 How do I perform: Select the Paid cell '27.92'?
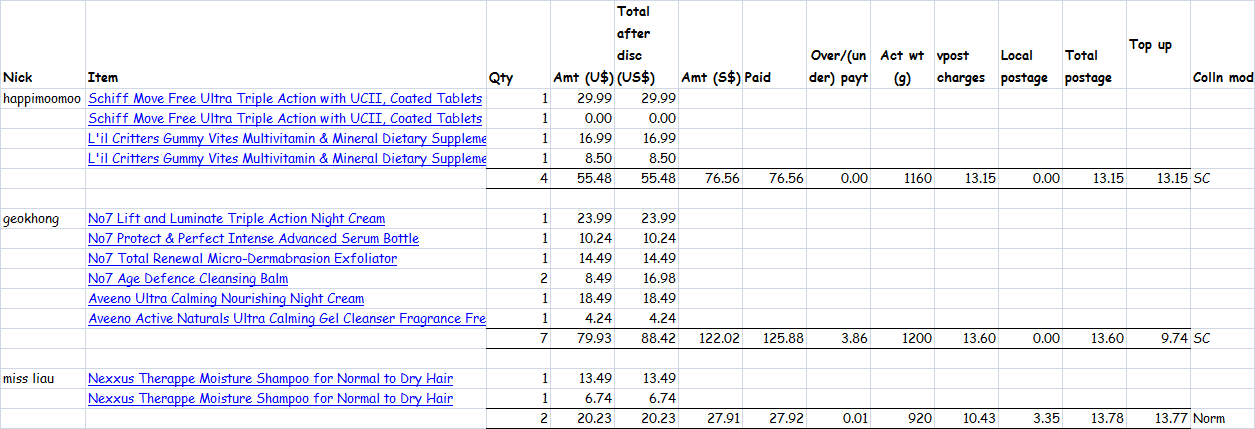click(x=774, y=419)
